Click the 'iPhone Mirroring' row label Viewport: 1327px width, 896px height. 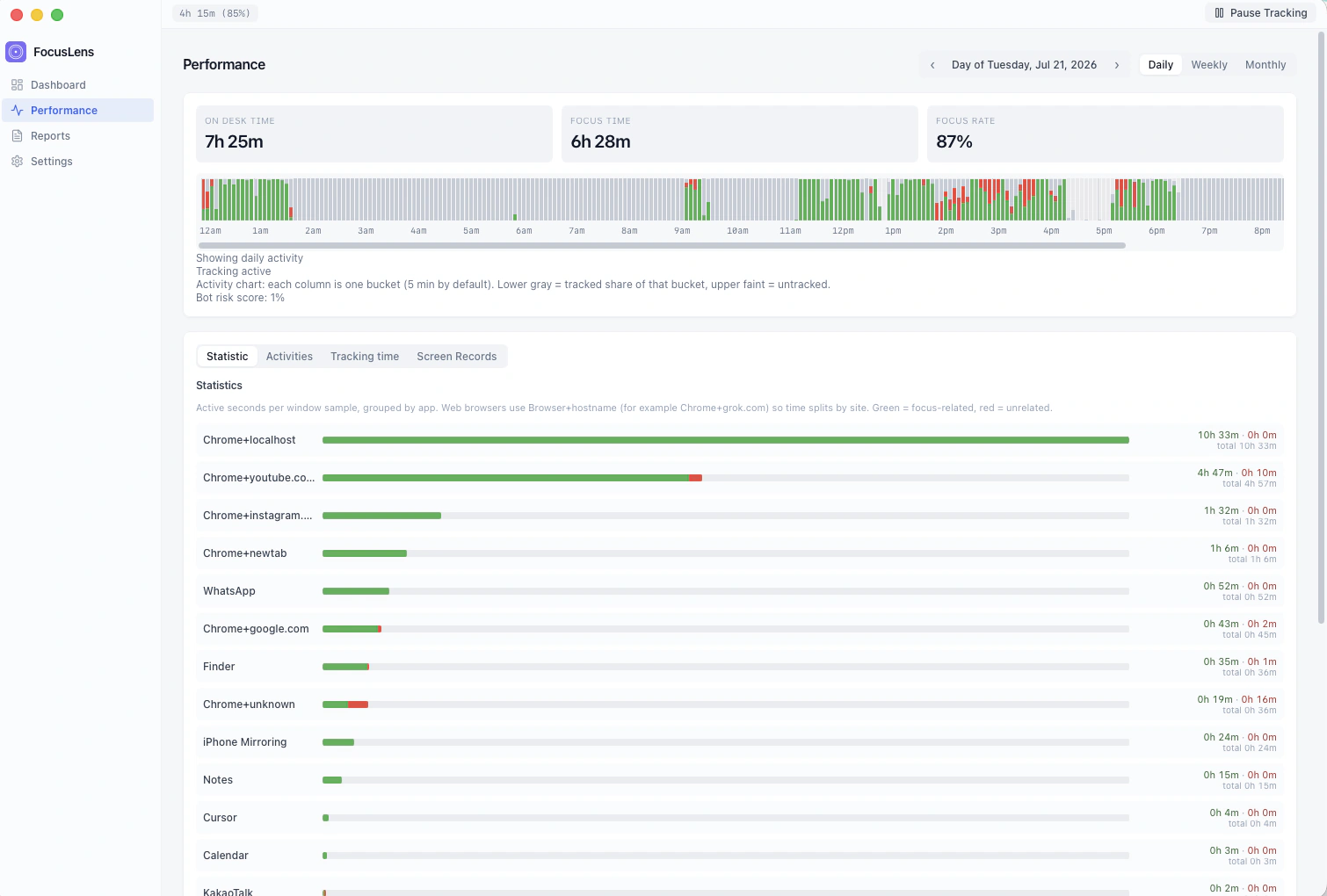click(244, 742)
